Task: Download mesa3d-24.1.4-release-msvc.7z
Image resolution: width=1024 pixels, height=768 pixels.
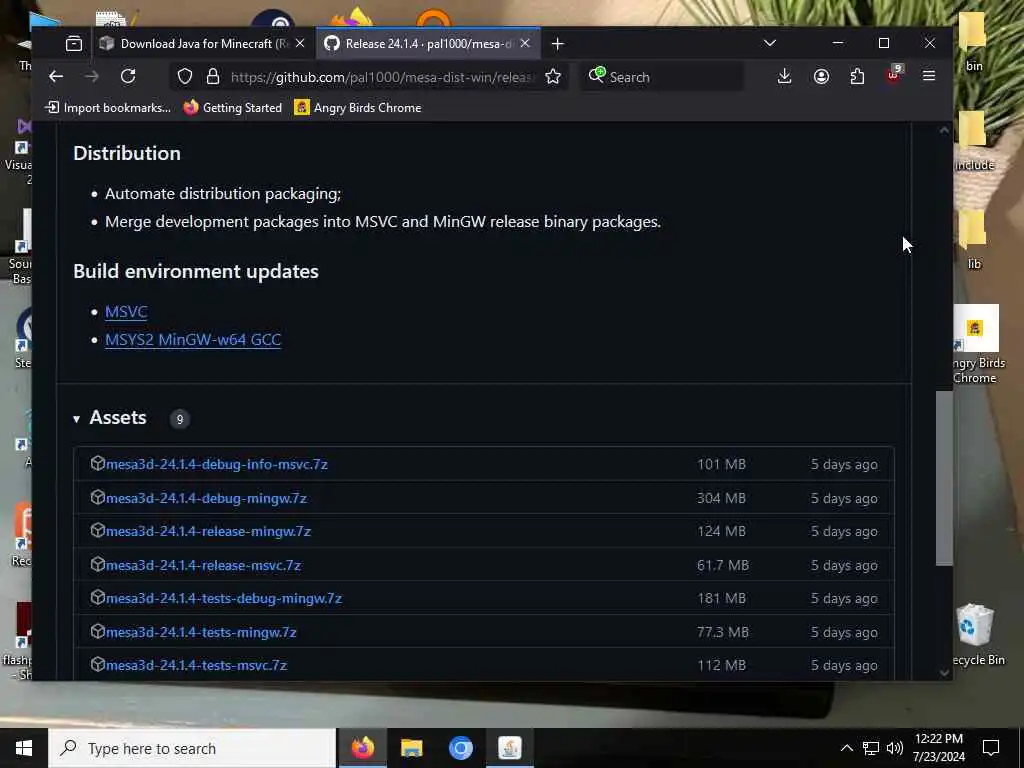Action: [x=203, y=566]
